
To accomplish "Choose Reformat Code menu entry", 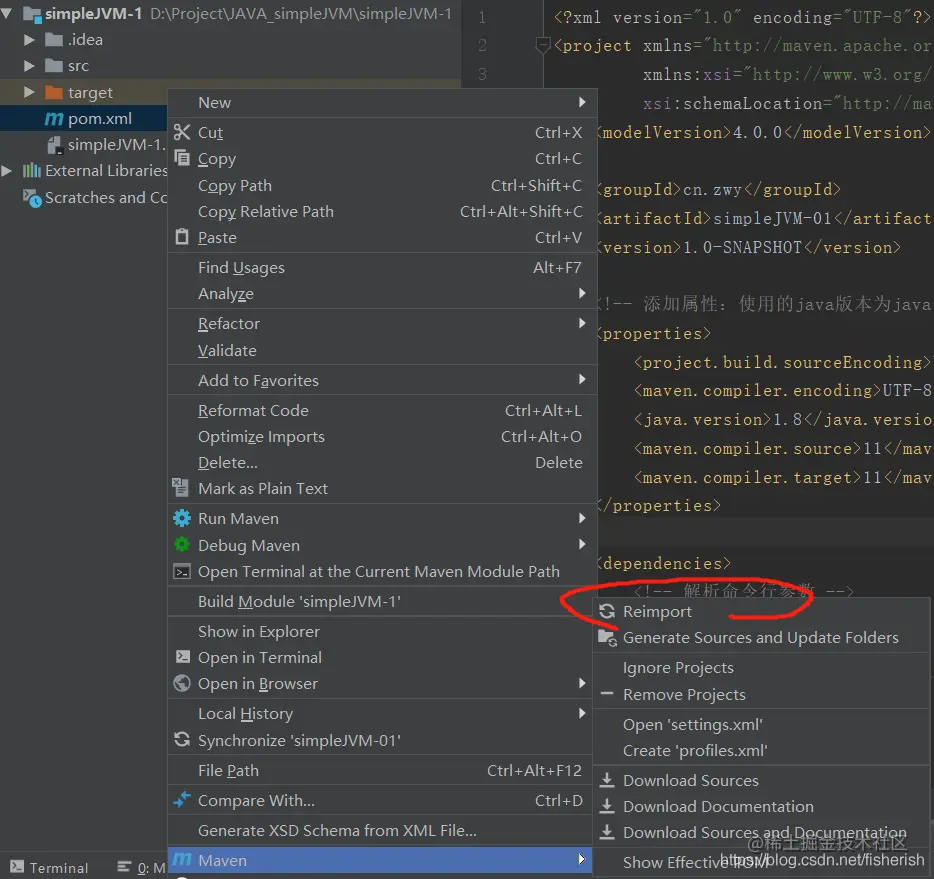I will (382, 410).
